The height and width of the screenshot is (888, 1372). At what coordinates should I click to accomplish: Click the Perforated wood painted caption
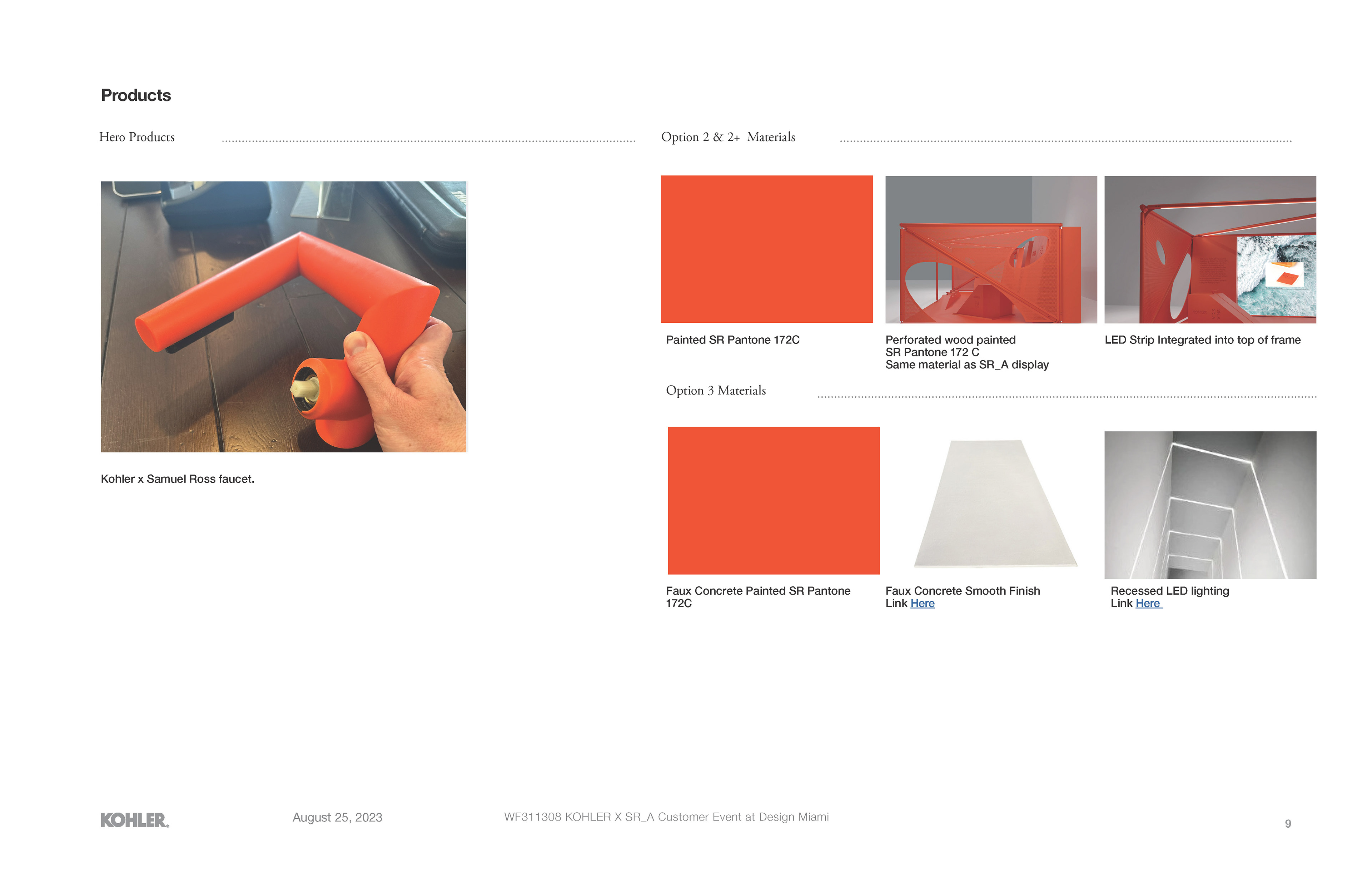967,352
